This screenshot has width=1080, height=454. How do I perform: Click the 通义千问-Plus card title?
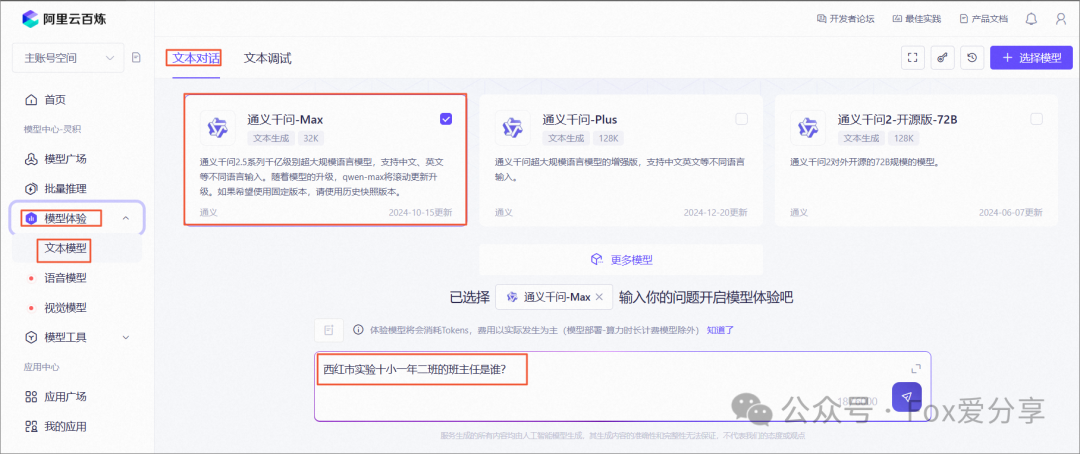(x=580, y=119)
